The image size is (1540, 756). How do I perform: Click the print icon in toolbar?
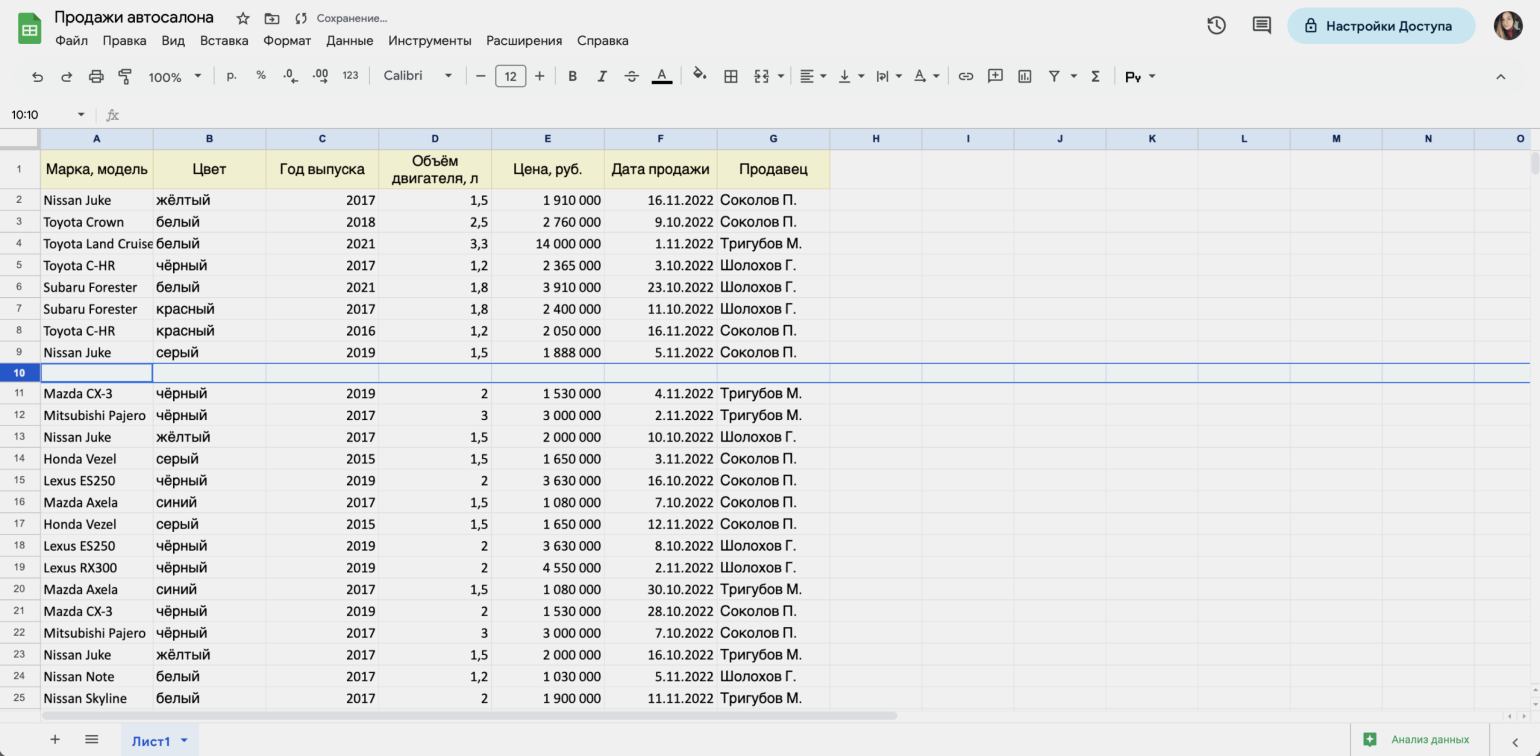(x=96, y=76)
